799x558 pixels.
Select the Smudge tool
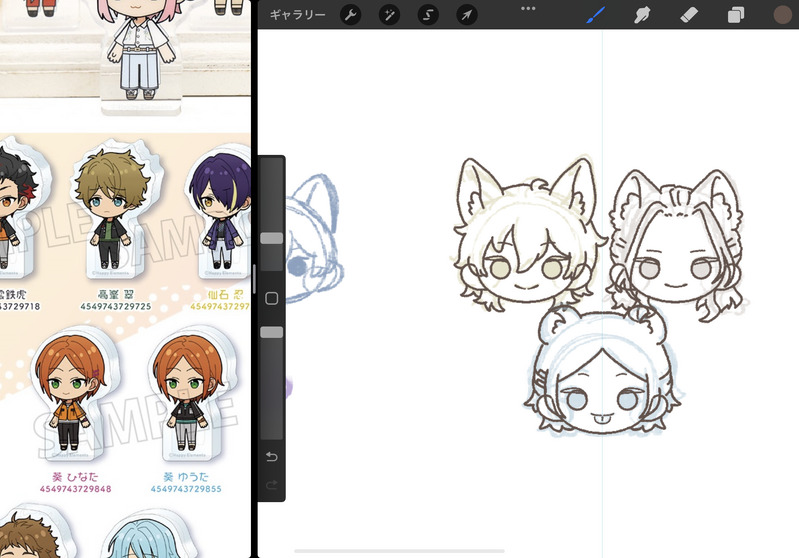(642, 15)
